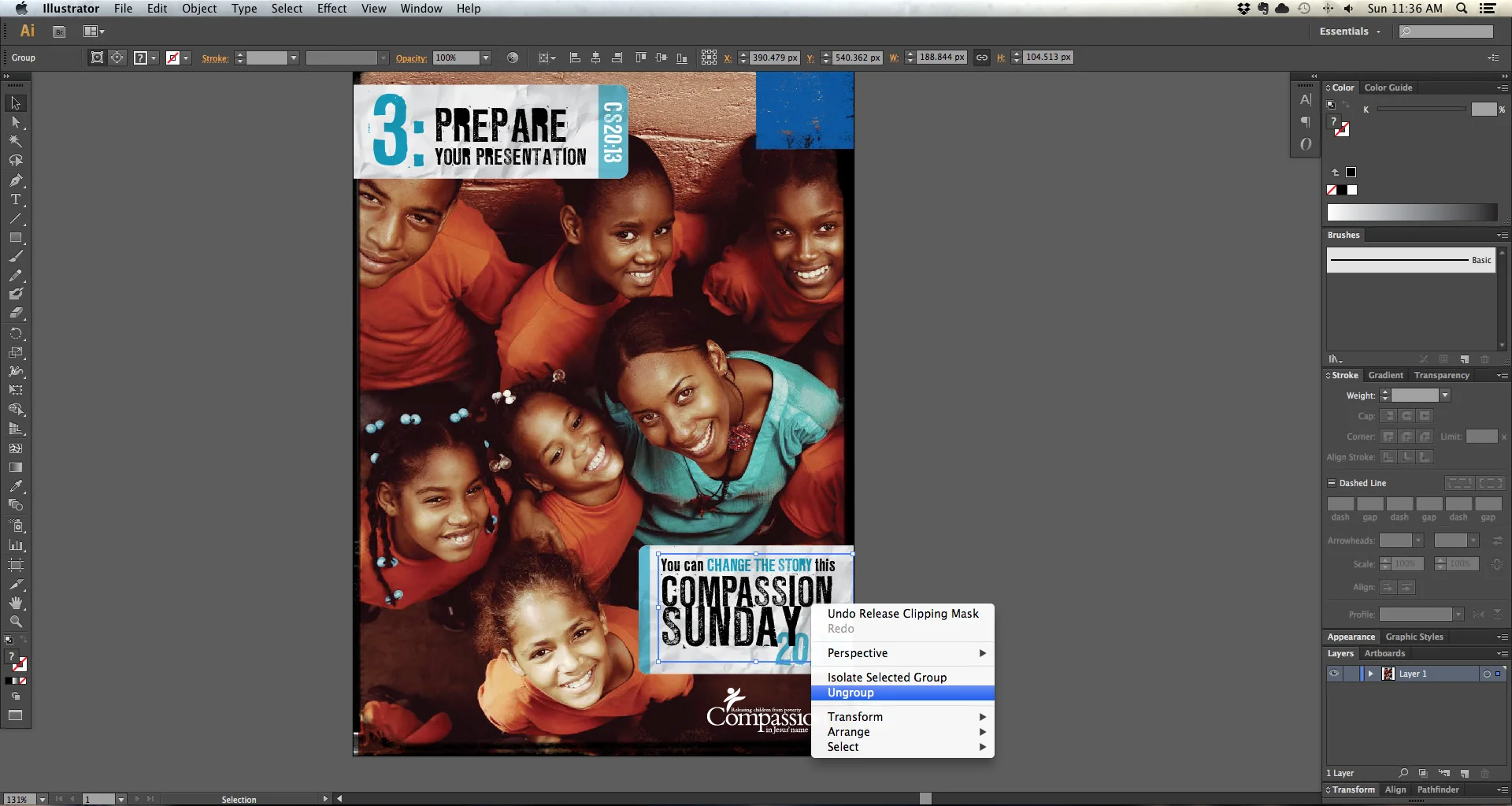
Task: Select the Line Segment tool
Action: [x=16, y=218]
